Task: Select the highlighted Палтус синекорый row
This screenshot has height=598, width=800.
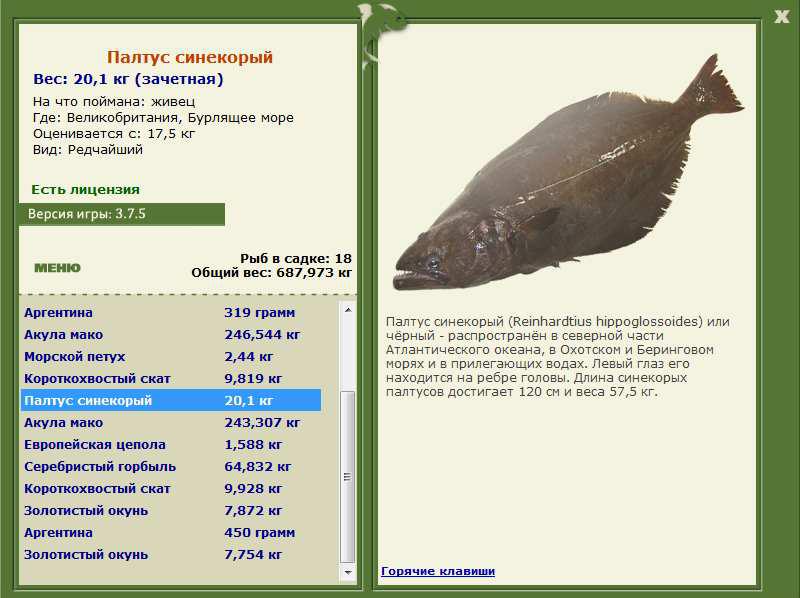Action: click(171, 401)
